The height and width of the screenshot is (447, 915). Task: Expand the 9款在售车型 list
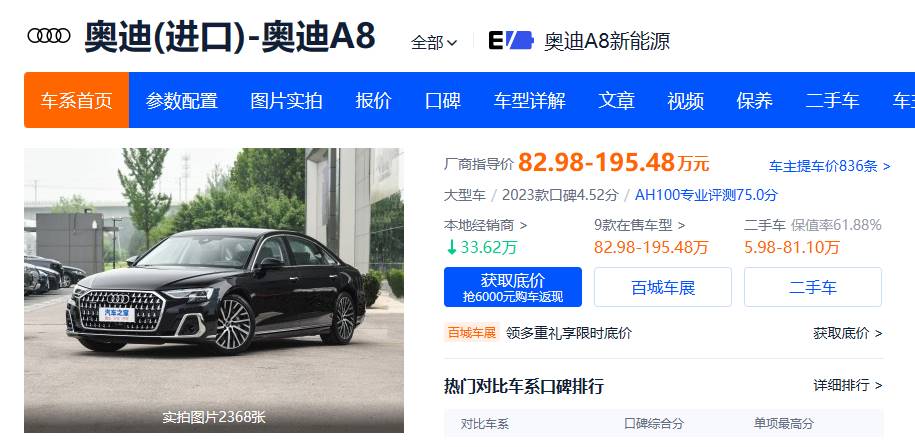pyautogui.click(x=640, y=225)
